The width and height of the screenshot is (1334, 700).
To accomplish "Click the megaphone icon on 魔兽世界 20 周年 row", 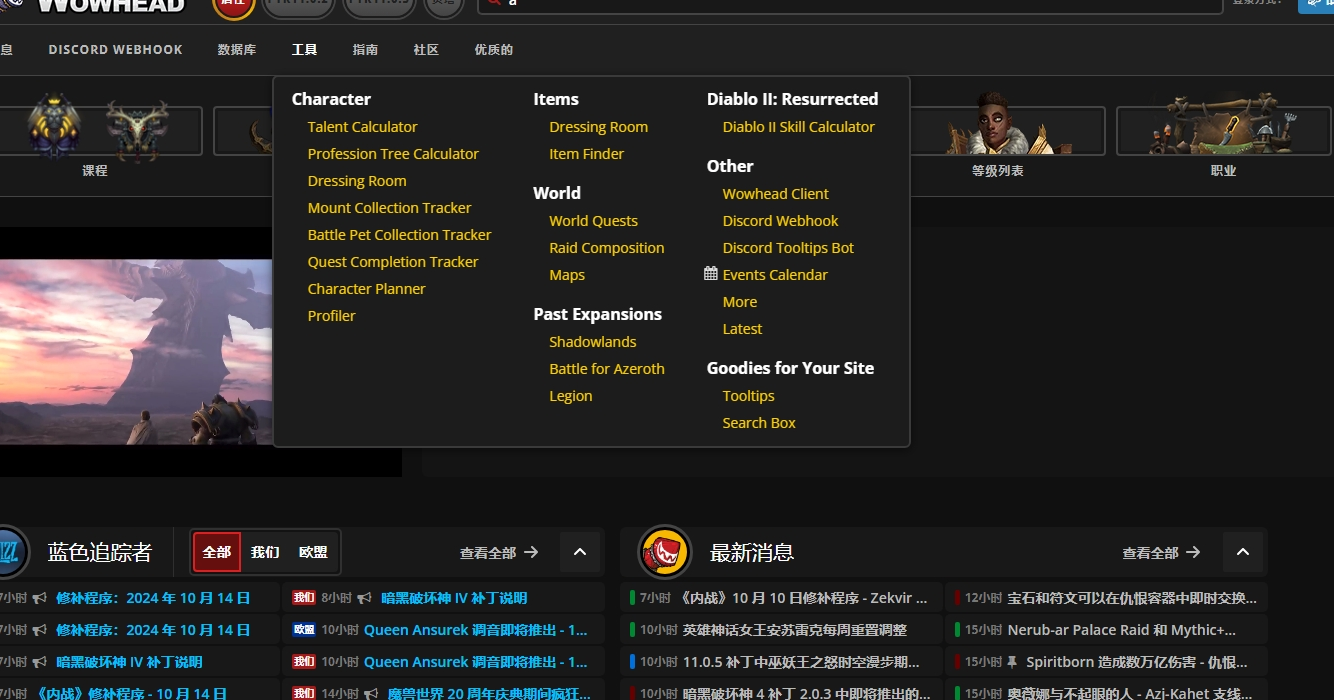I will click(372, 694).
